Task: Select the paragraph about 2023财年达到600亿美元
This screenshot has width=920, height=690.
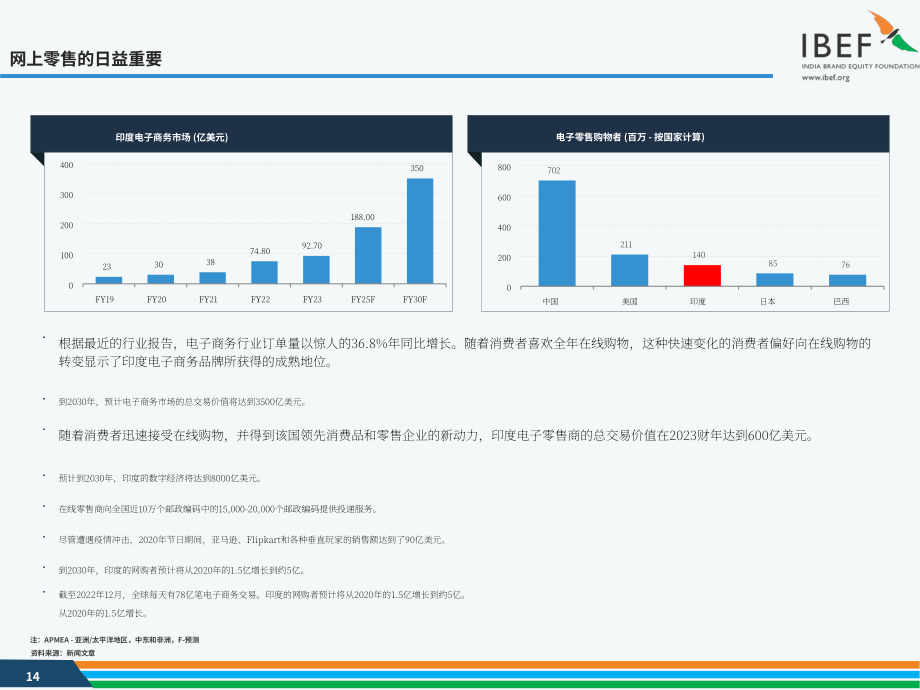Action: (x=436, y=436)
